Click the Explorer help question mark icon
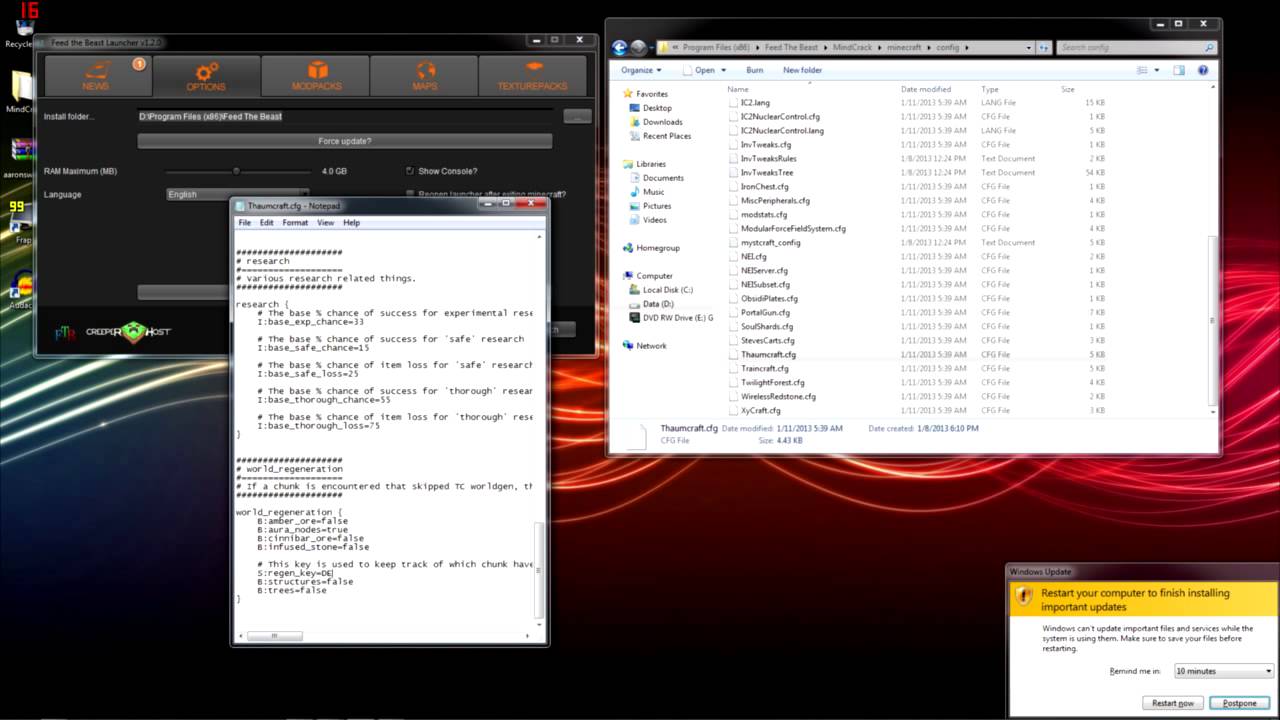This screenshot has width=1280, height=720. click(1203, 70)
